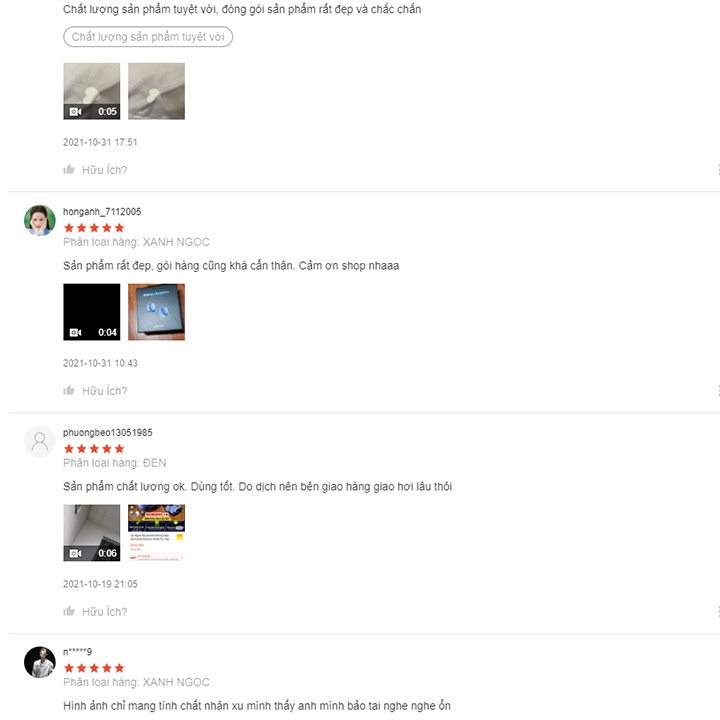Play the 0:05 review video
Screen dimensions: 720x720
pos(91,91)
